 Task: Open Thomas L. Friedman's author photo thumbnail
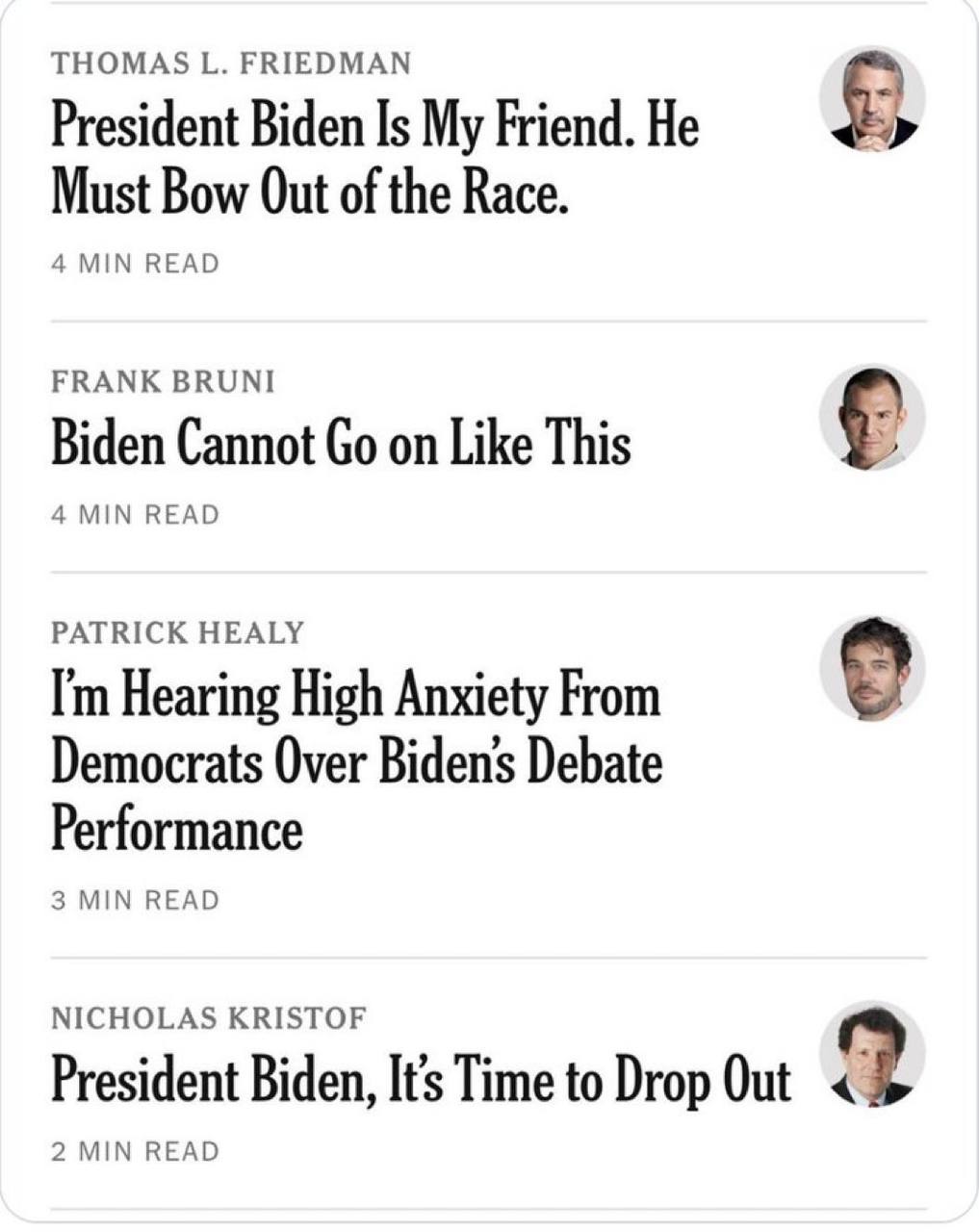(872, 98)
